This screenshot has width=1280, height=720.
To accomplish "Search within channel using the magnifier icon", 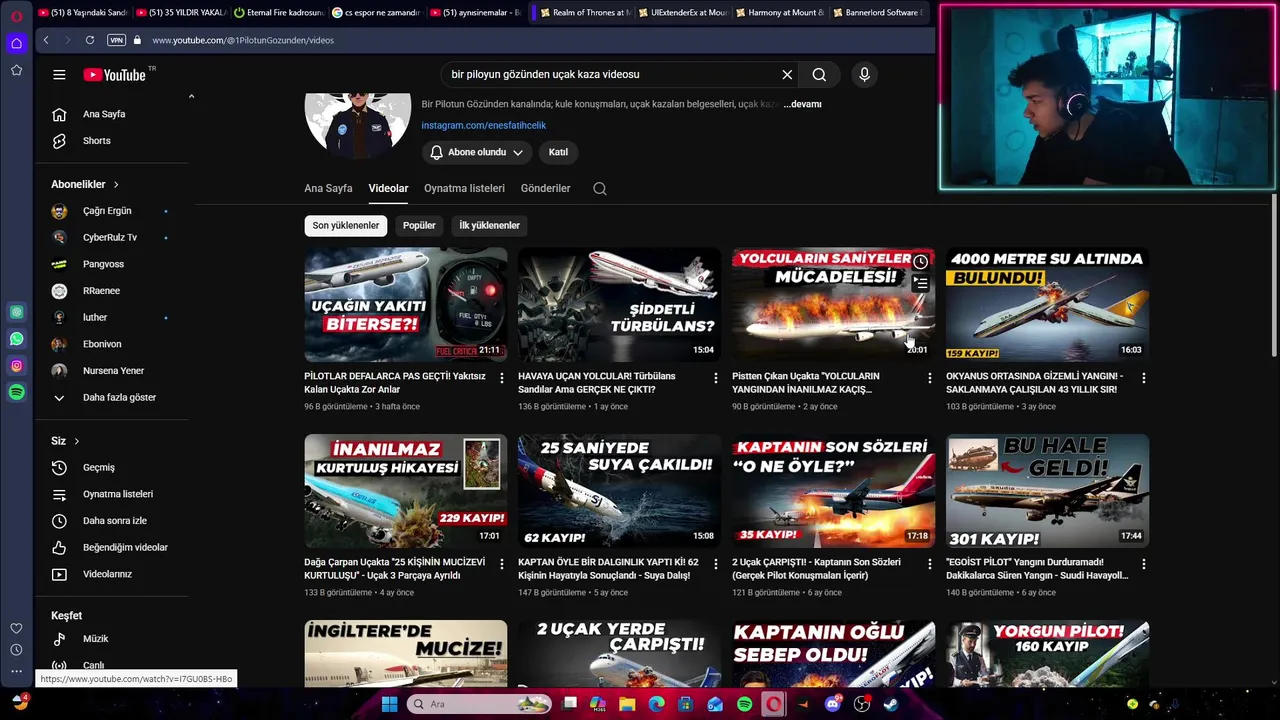I will (600, 188).
